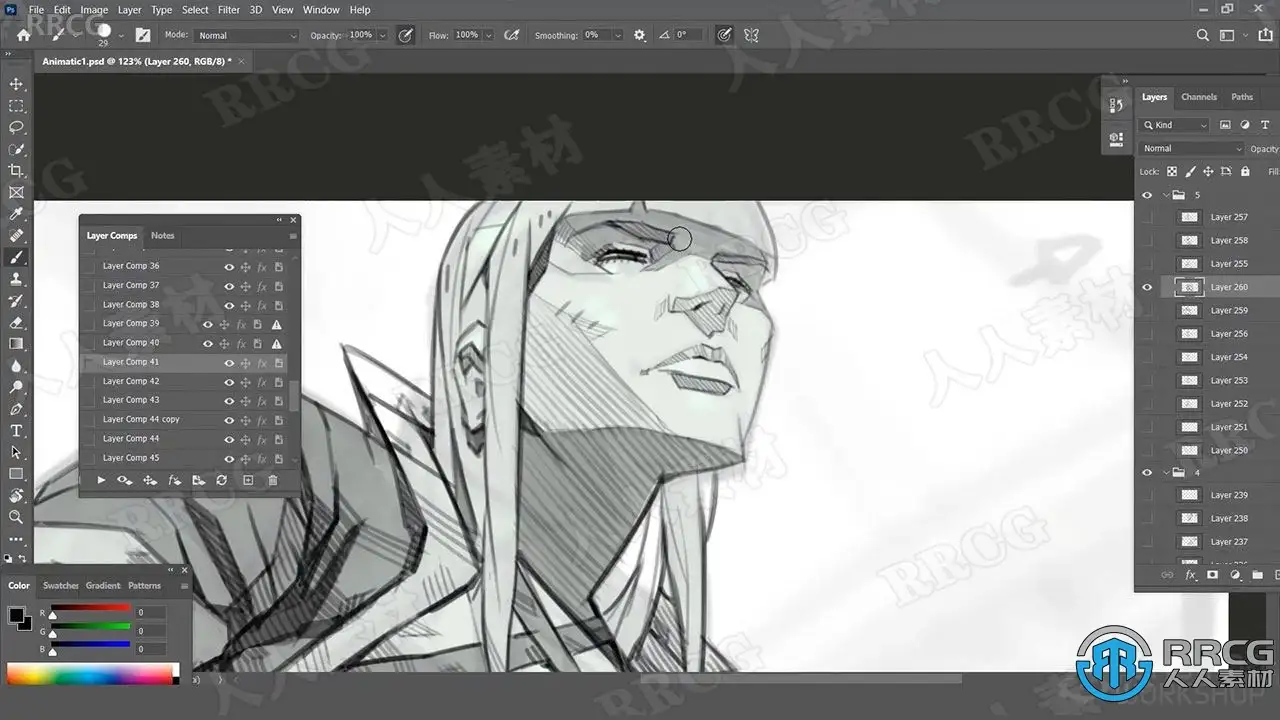This screenshot has height=720, width=1280.
Task: Click the search icon in options bar
Action: click(x=1203, y=35)
